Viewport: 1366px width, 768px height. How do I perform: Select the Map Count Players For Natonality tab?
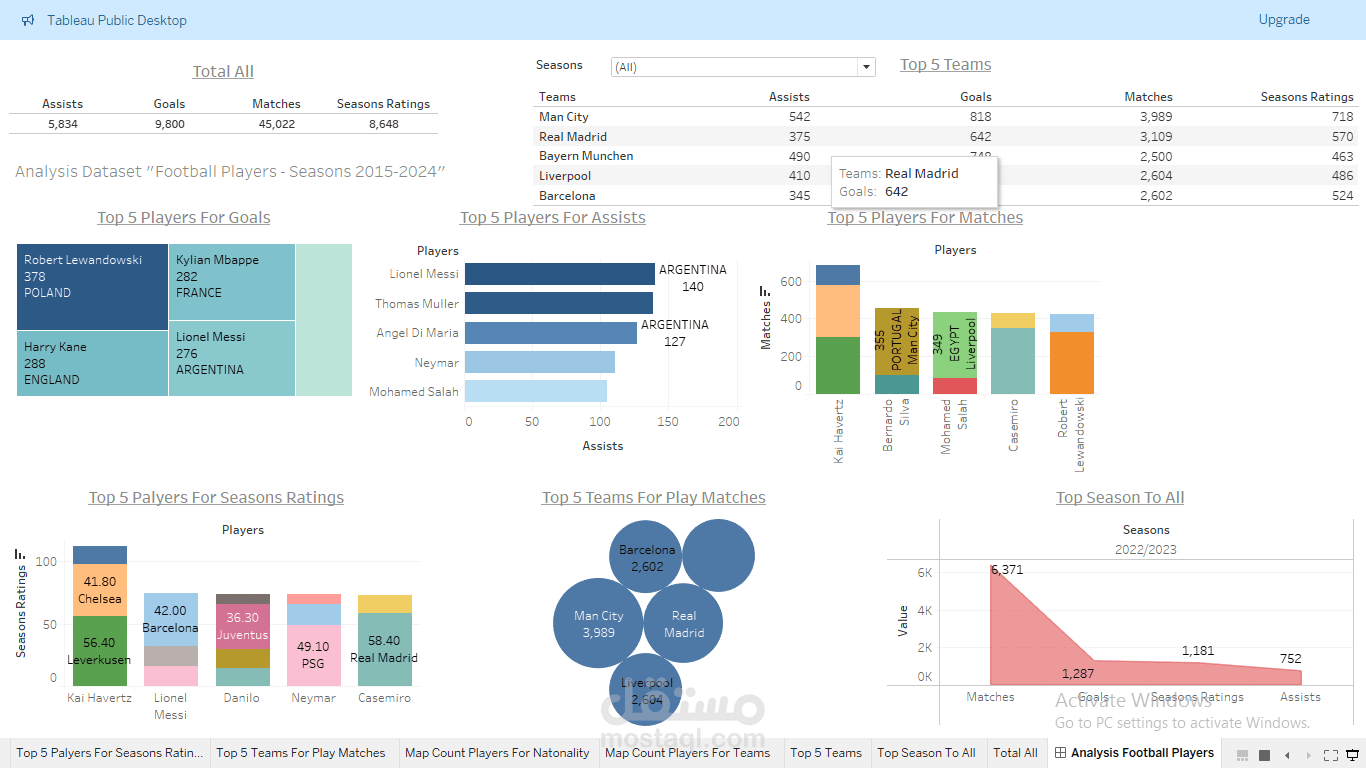(497, 753)
